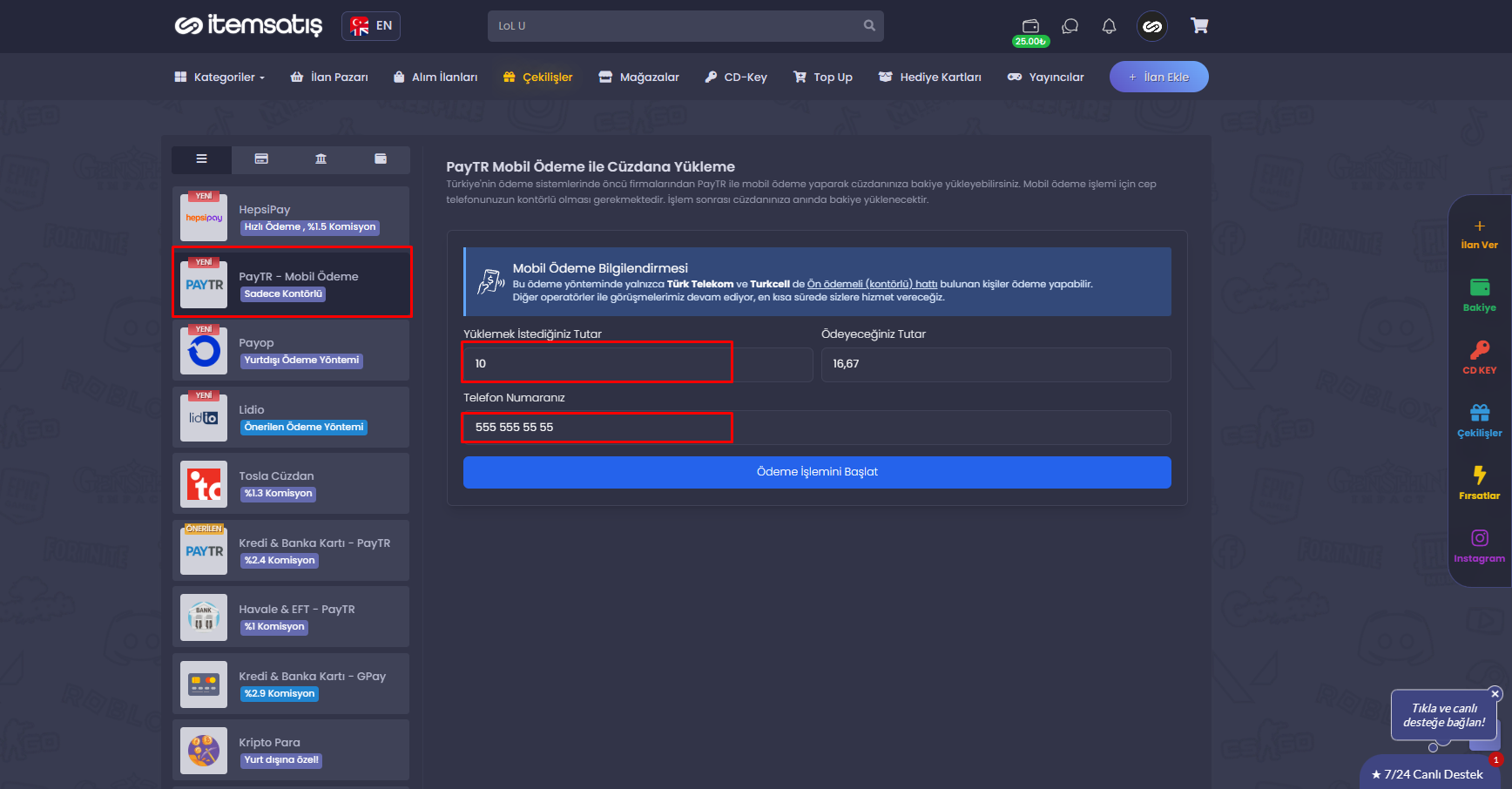Open CD KEY in right sidebar
This screenshot has height=789, width=1512.
[1480, 358]
